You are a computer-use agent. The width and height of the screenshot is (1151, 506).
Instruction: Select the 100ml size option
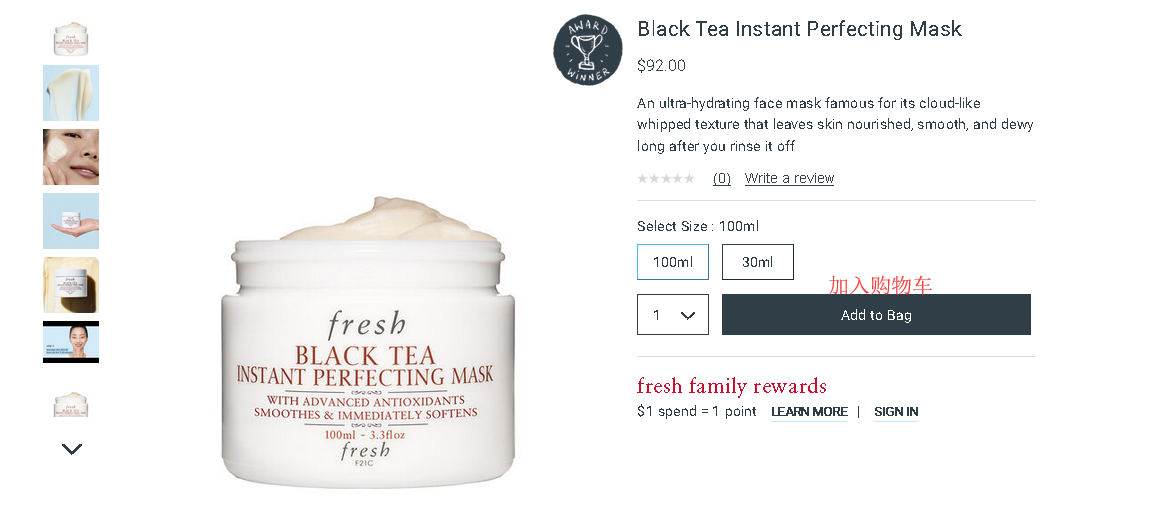pyautogui.click(x=672, y=262)
